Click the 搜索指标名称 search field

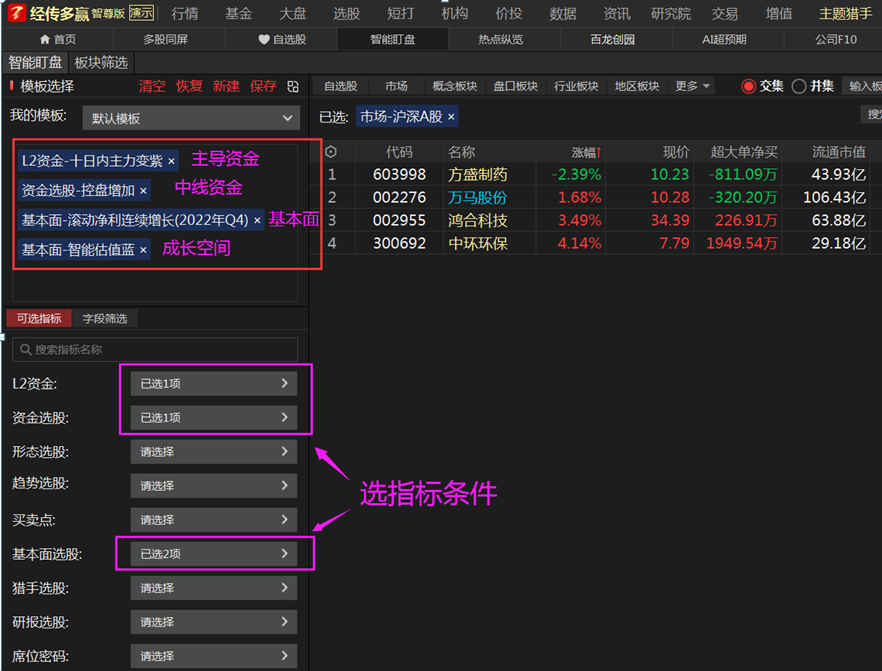(x=155, y=350)
